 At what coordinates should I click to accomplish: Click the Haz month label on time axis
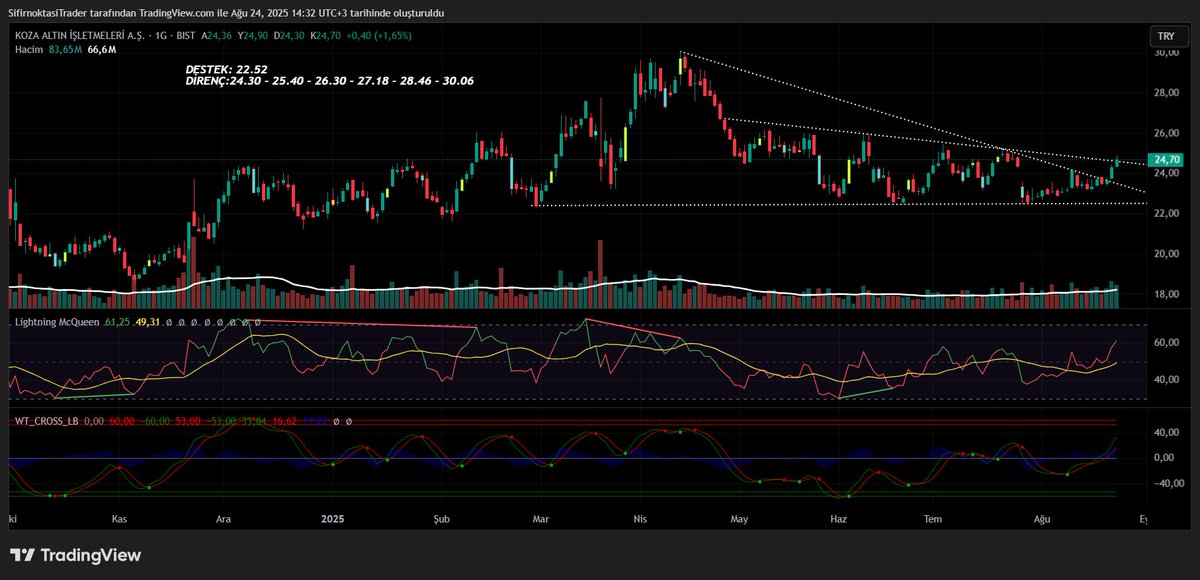tap(839, 520)
